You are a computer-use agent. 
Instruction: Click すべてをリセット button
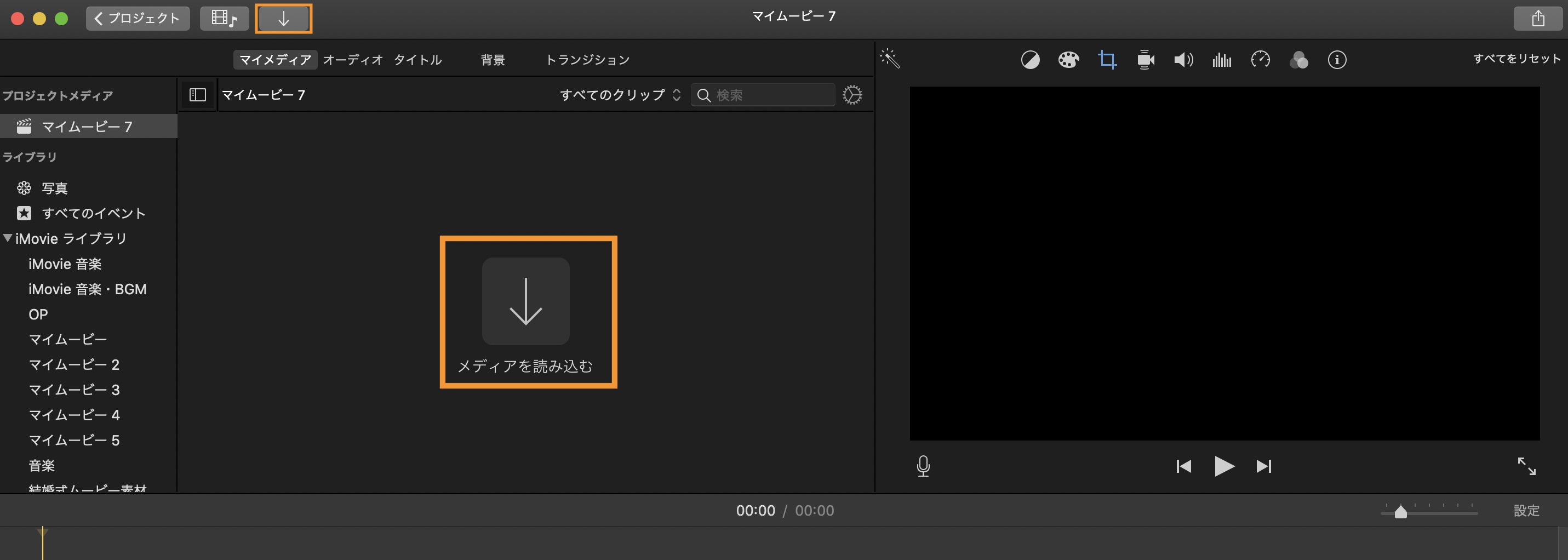pos(1517,59)
